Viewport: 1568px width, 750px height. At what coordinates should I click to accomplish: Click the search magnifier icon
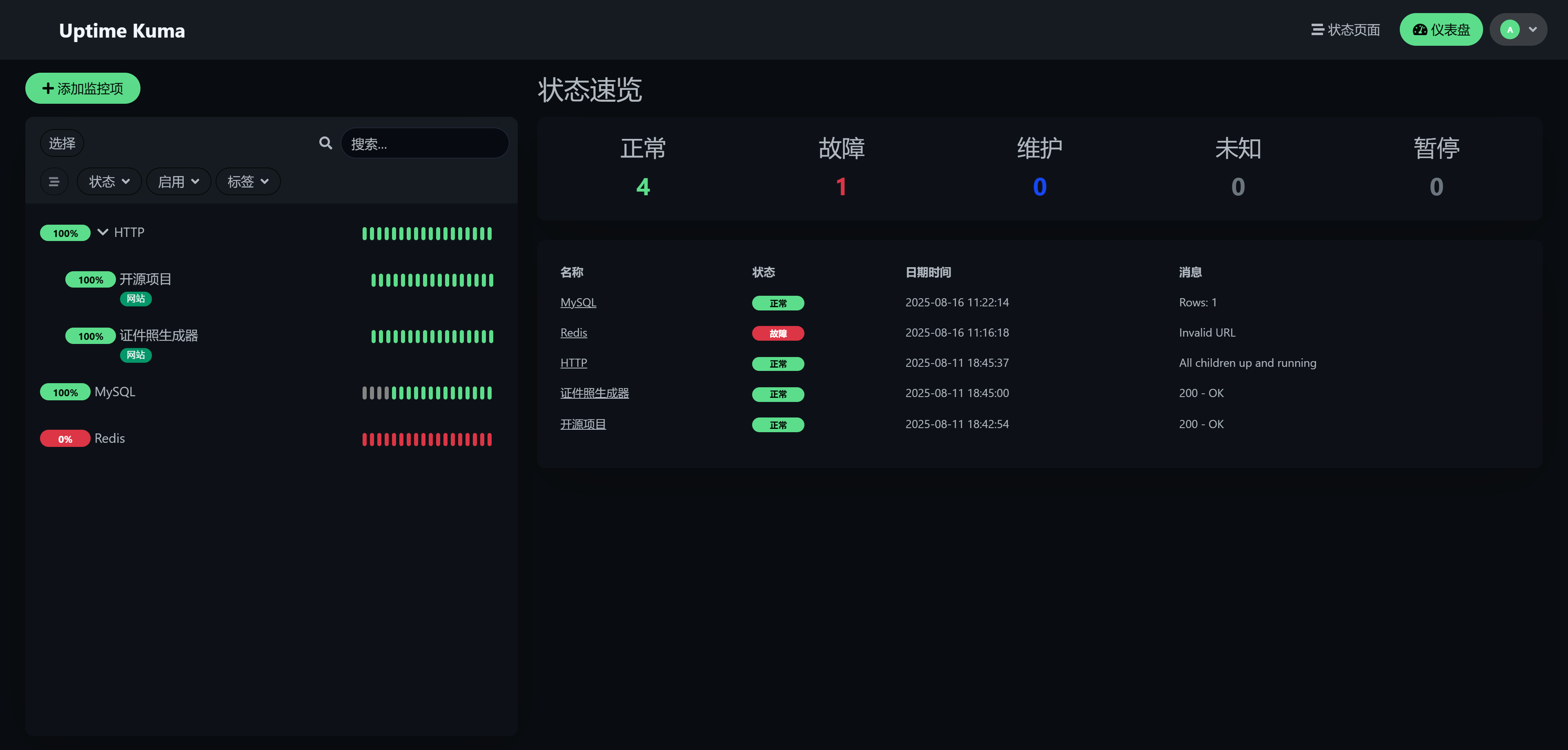[x=326, y=143]
